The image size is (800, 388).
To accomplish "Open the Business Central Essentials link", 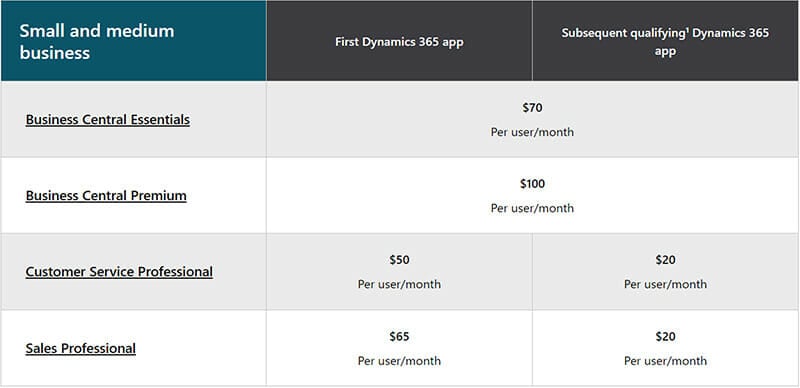I will point(108,120).
